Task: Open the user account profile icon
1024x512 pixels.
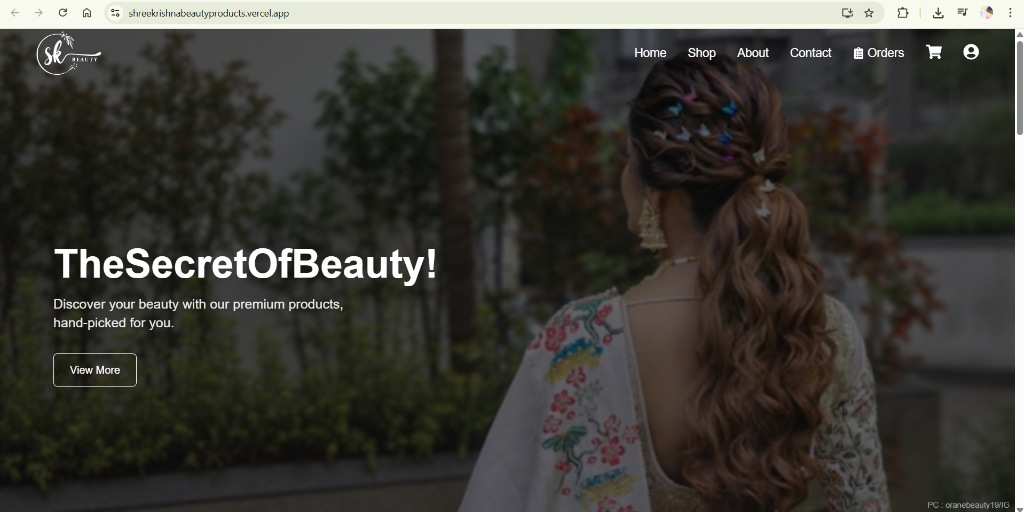Action: 971,52
